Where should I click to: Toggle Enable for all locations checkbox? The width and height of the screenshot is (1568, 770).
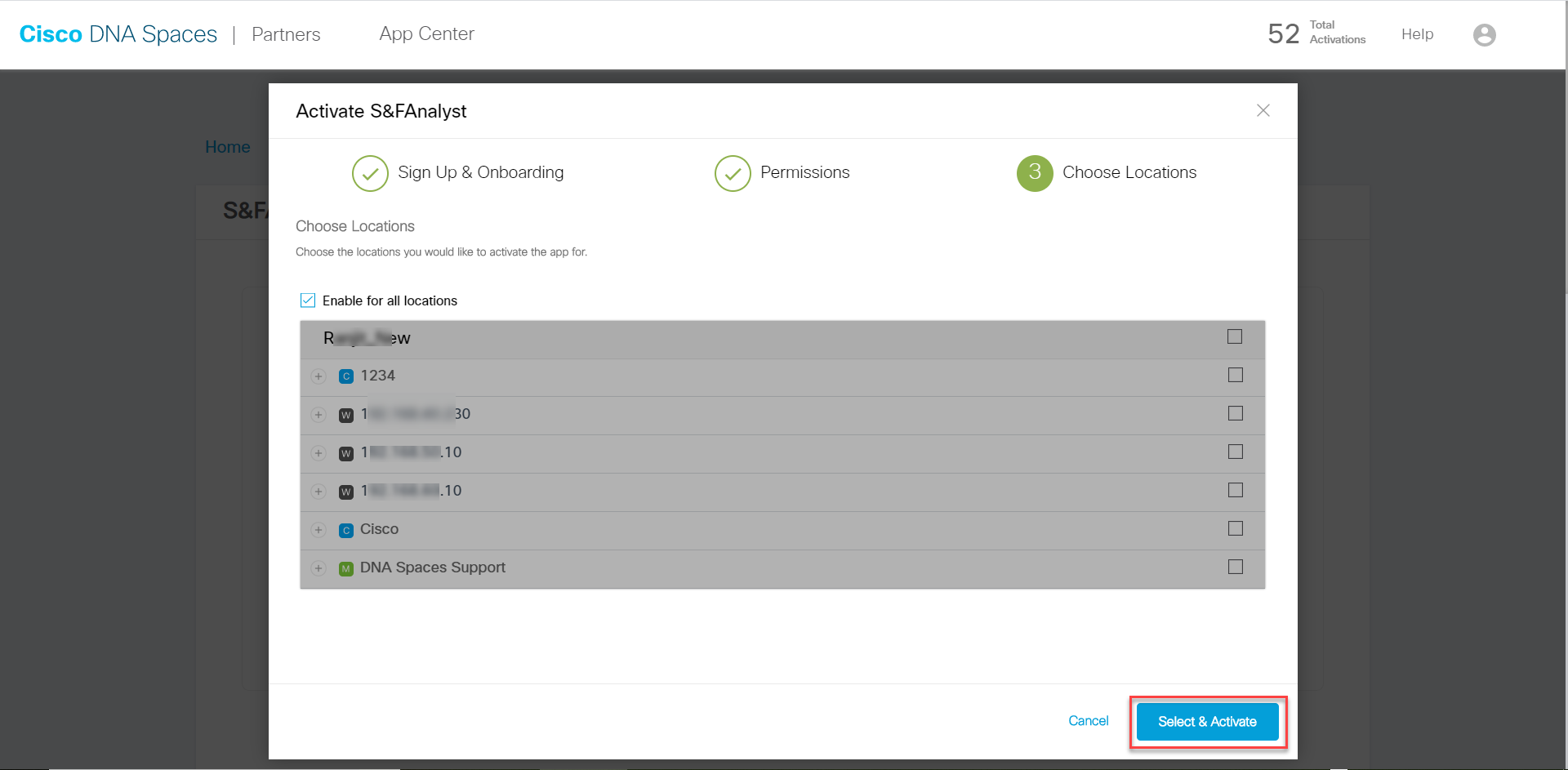click(x=308, y=300)
